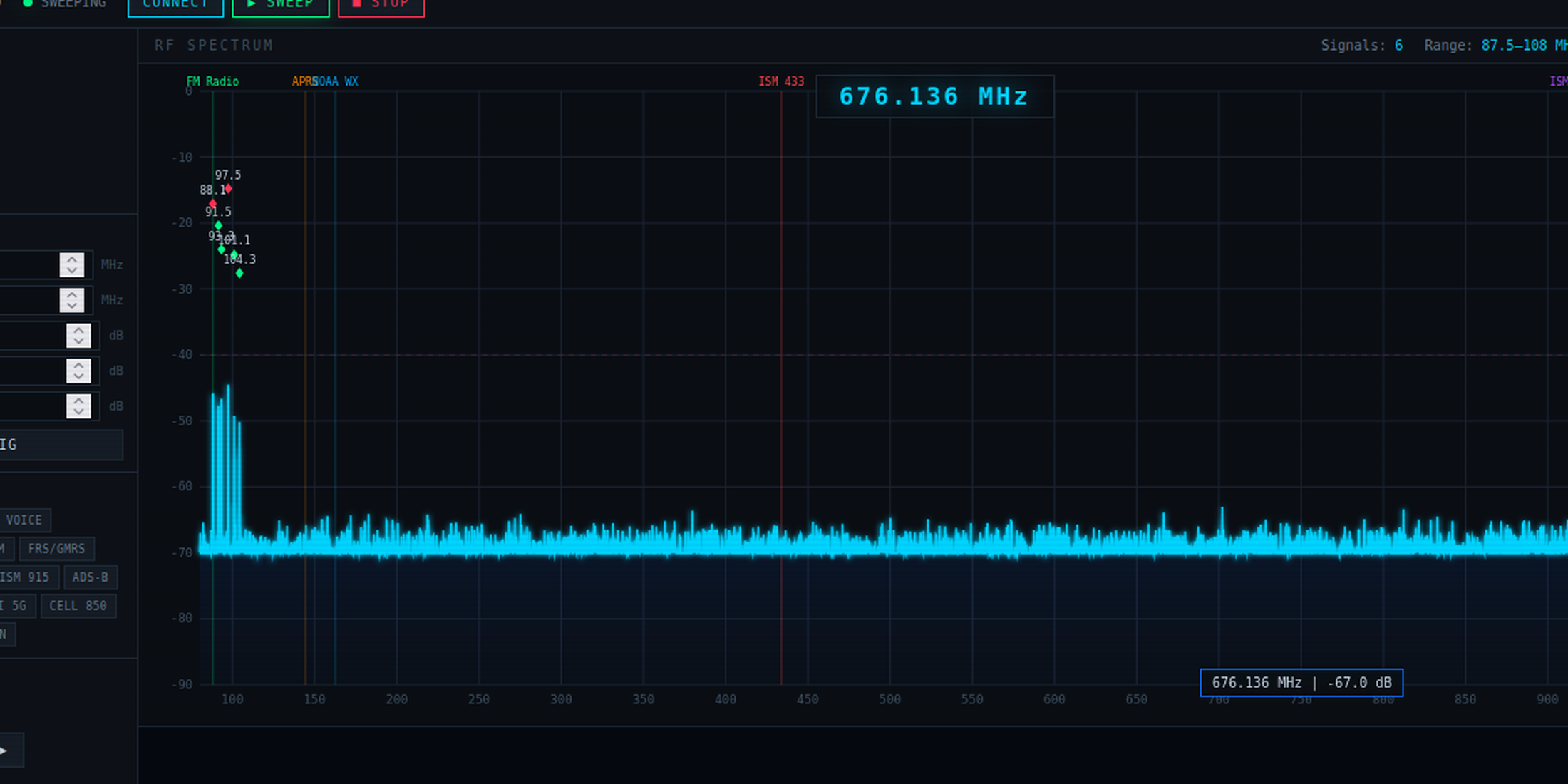Click the 97.5 peak marker diamond
This screenshot has height=784, width=1568.
228,189
